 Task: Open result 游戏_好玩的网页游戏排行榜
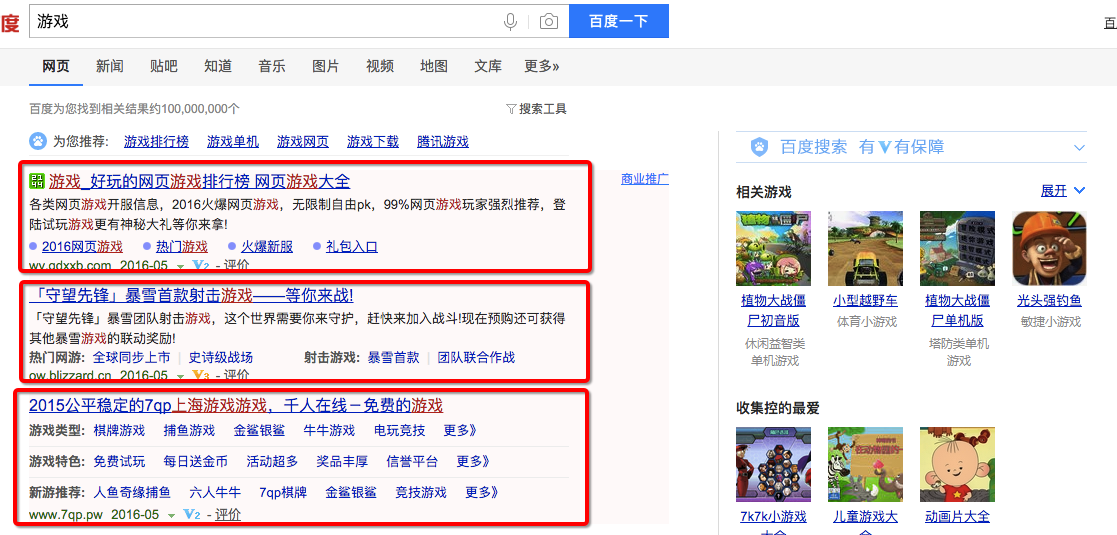coord(199,182)
